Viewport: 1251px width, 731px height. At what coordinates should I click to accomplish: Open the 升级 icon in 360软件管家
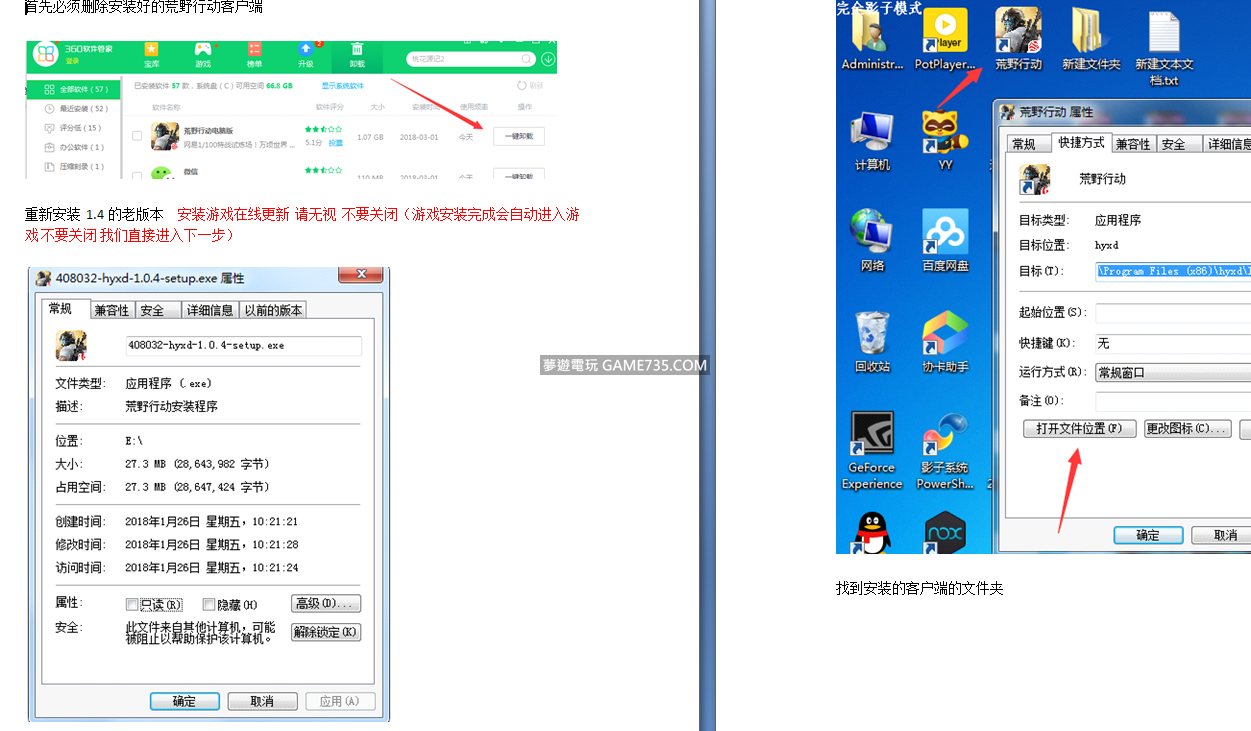tap(306, 49)
